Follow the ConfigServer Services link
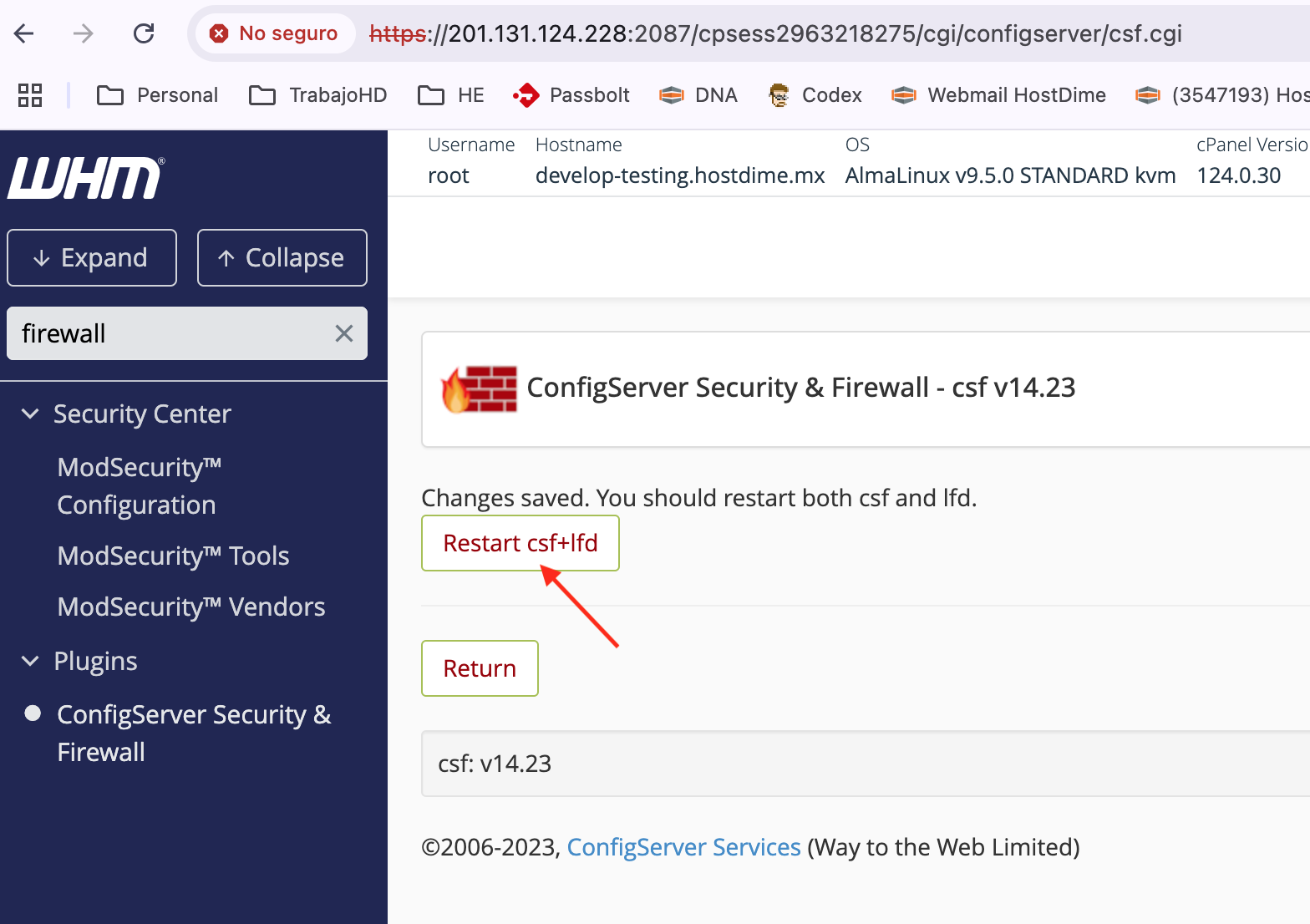The height and width of the screenshot is (924, 1310). pos(683,847)
